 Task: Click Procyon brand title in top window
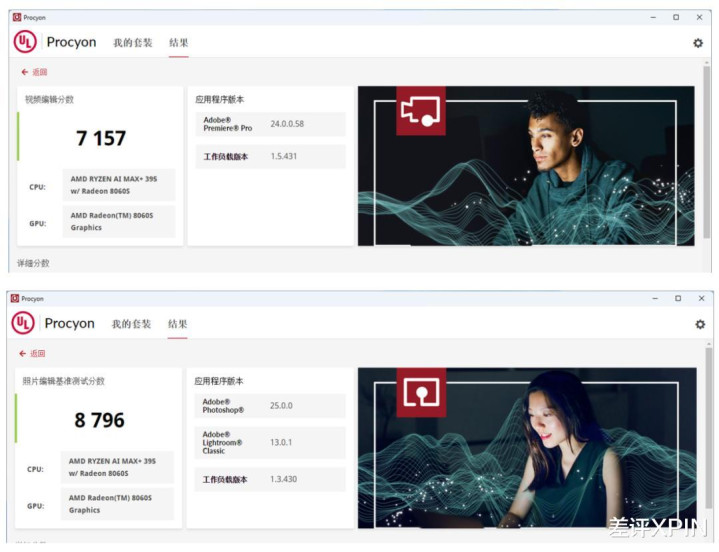coord(72,42)
